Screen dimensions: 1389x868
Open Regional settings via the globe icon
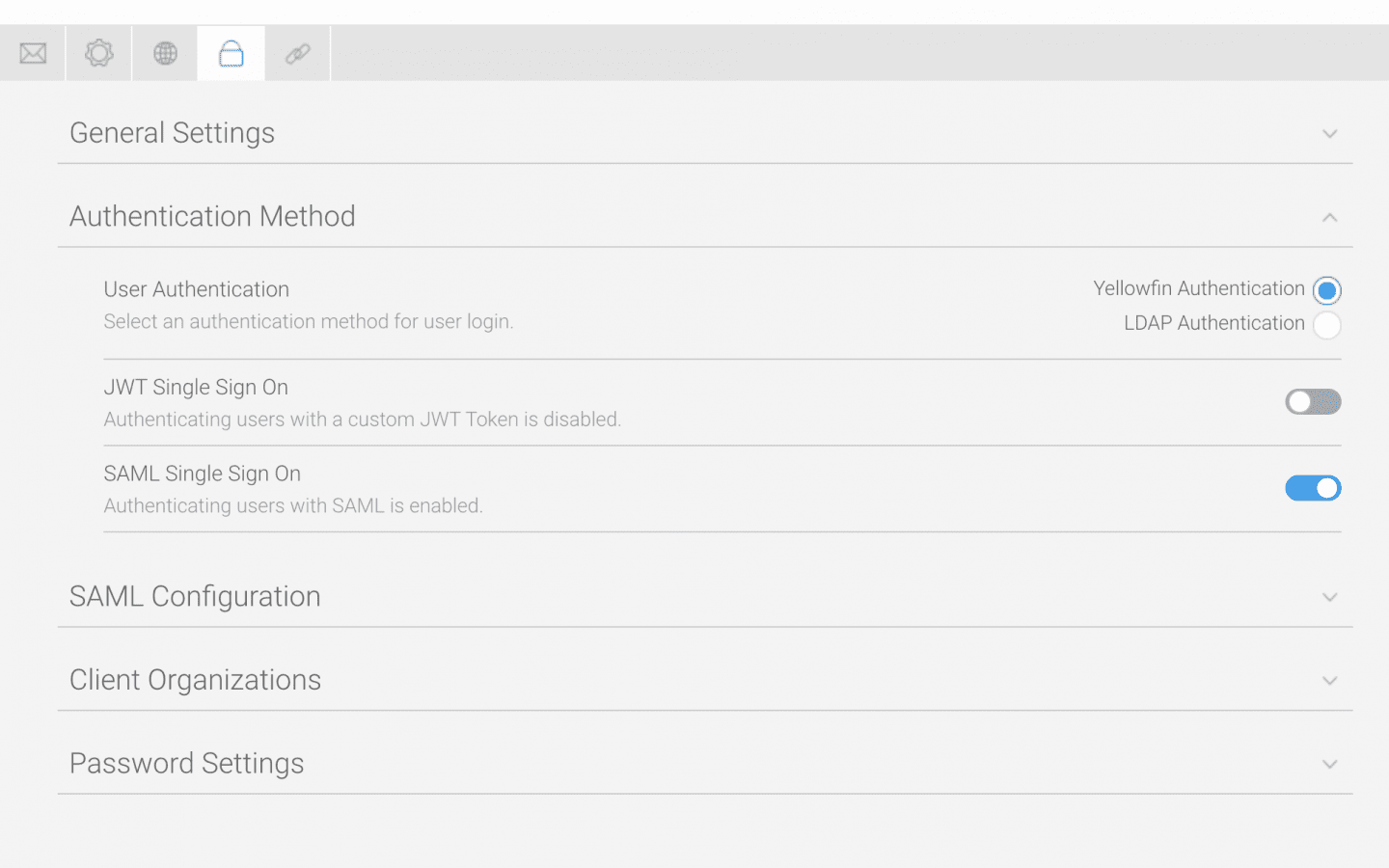(x=164, y=53)
